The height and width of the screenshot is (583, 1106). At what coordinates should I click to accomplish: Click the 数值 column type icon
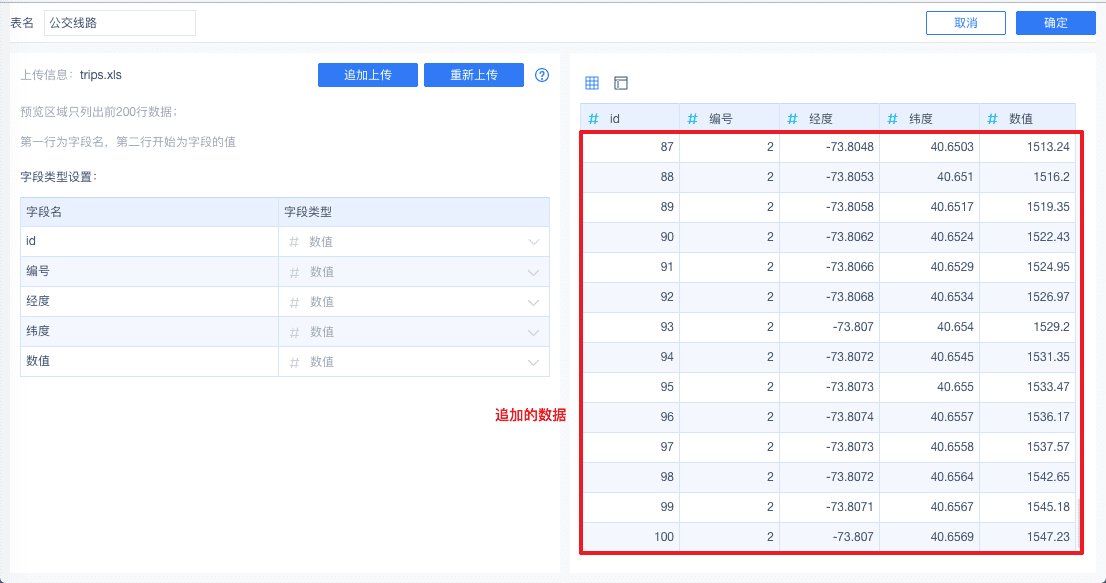(993, 119)
